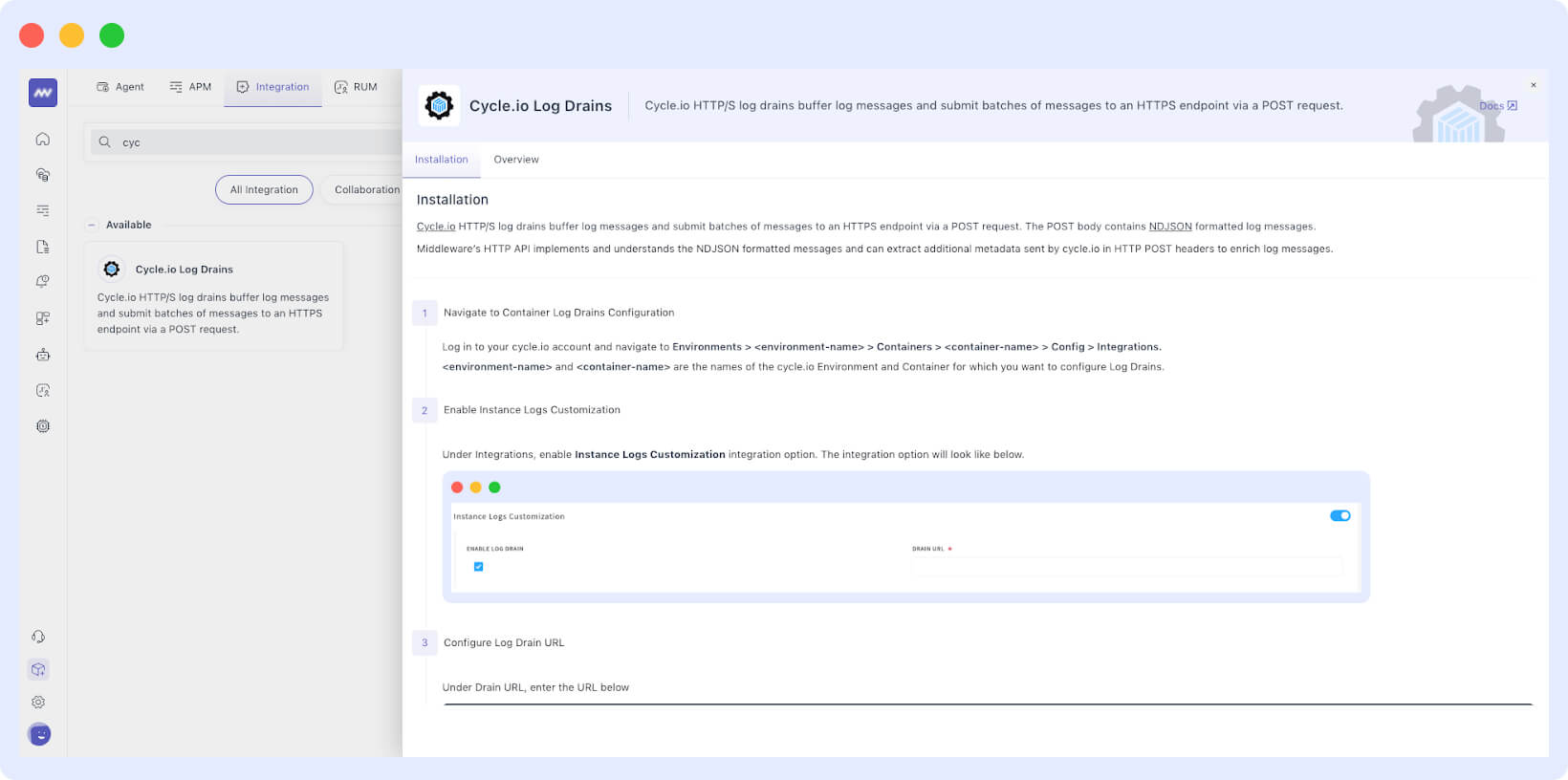Open the dashboard widgets plus icon
This screenshot has height=780, width=1568.
[x=43, y=318]
